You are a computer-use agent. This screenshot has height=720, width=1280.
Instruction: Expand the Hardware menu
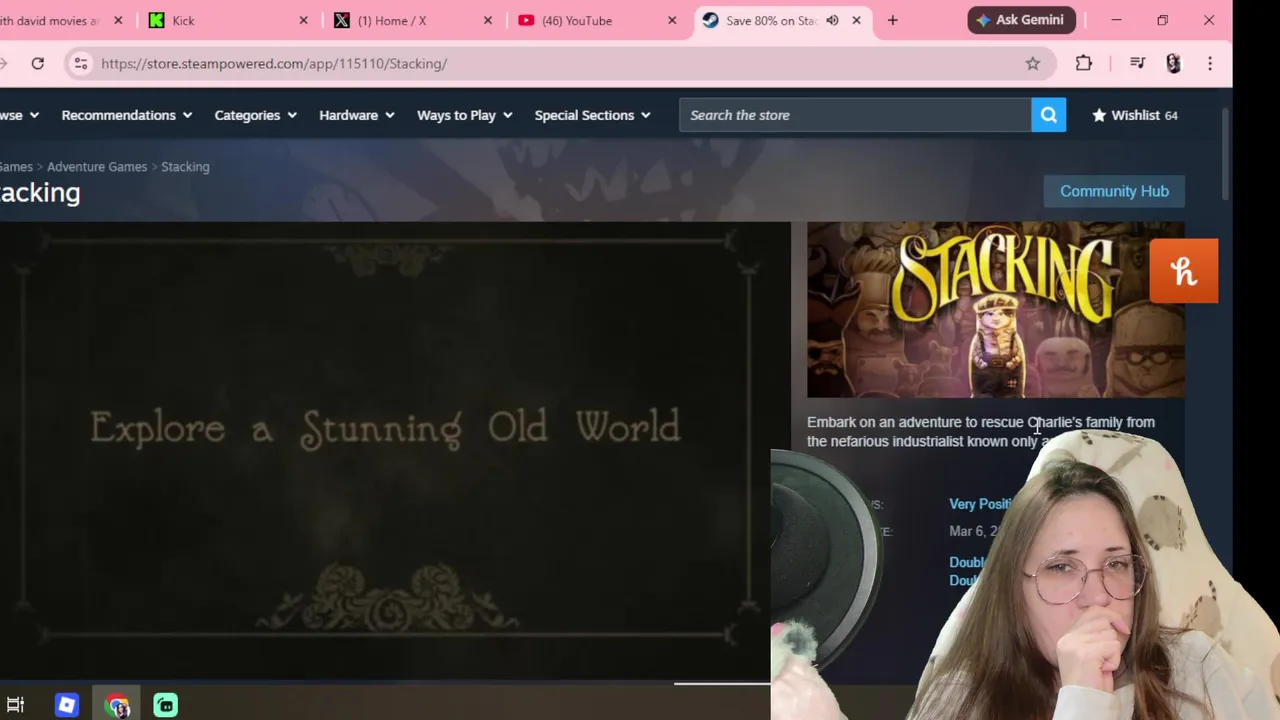[x=356, y=115]
